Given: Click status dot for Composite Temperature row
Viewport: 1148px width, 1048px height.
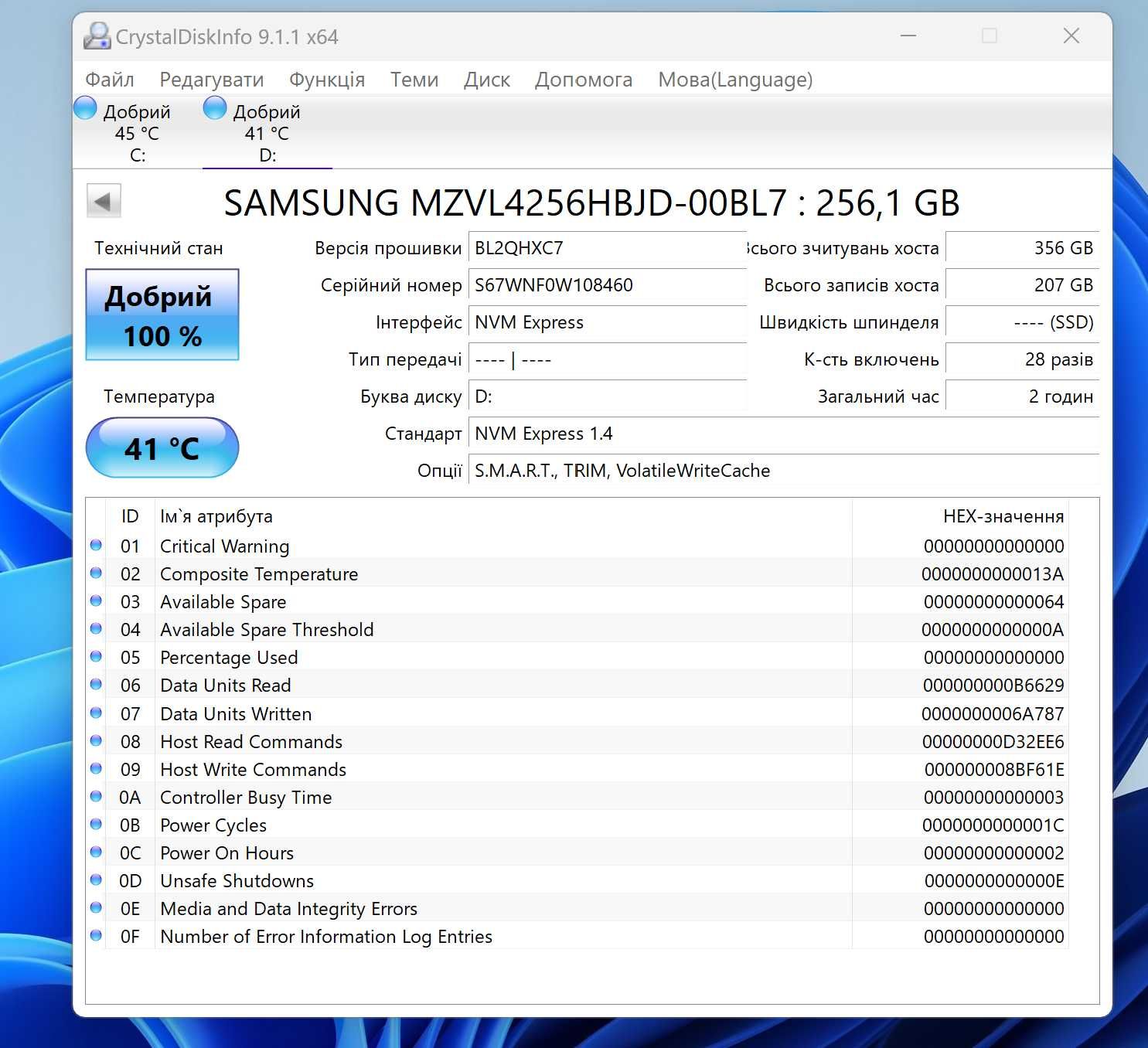Looking at the screenshot, I should (96, 573).
